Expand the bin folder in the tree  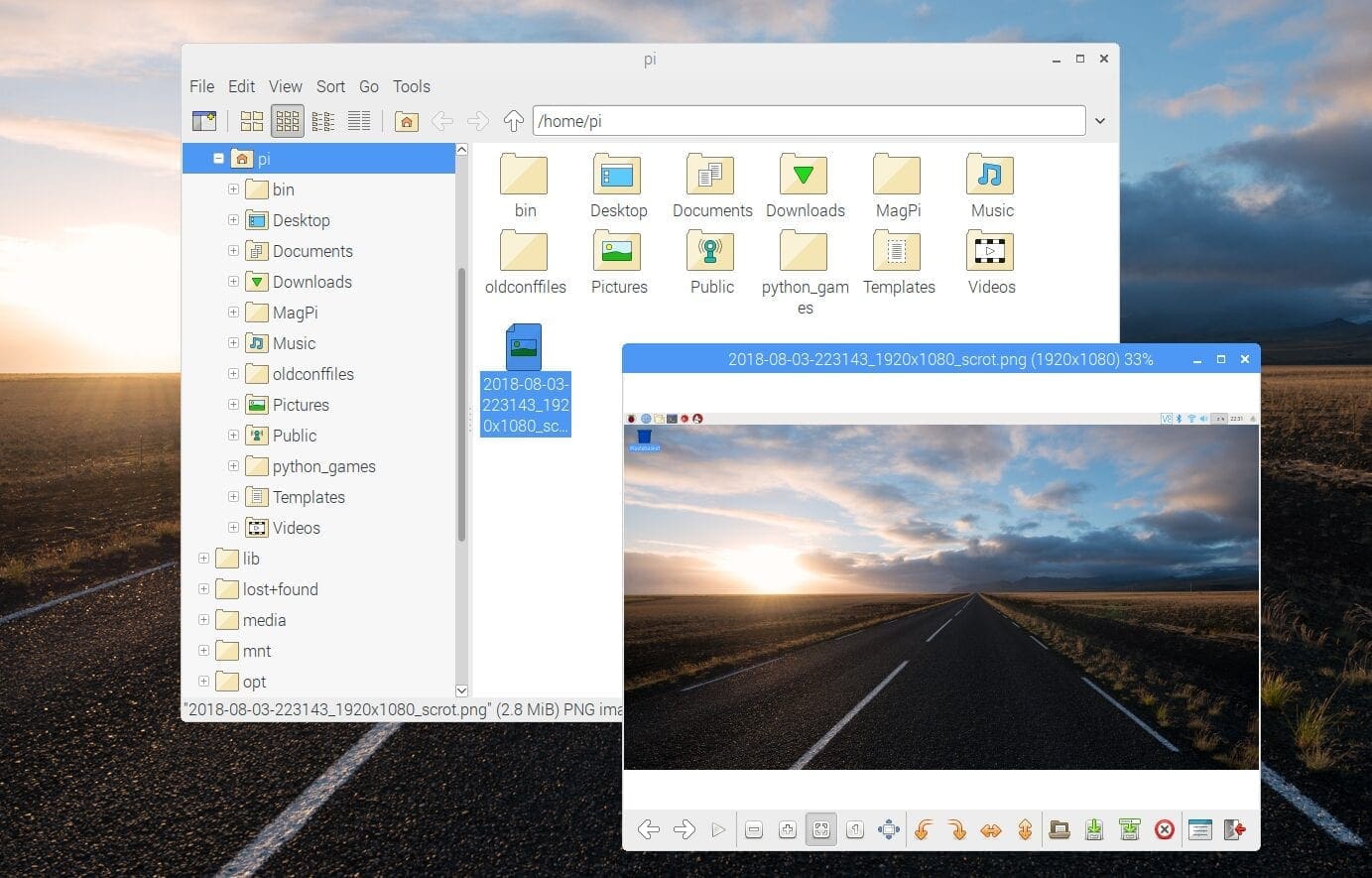233,189
